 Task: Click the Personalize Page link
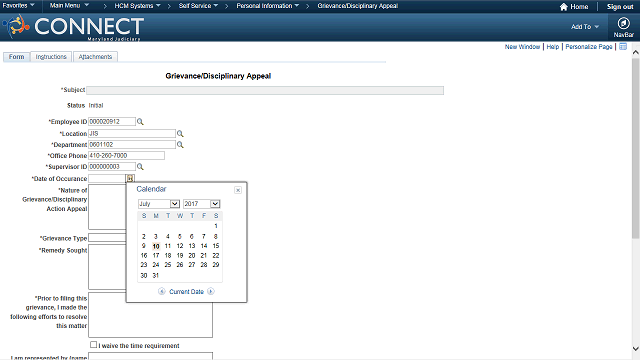[589, 47]
